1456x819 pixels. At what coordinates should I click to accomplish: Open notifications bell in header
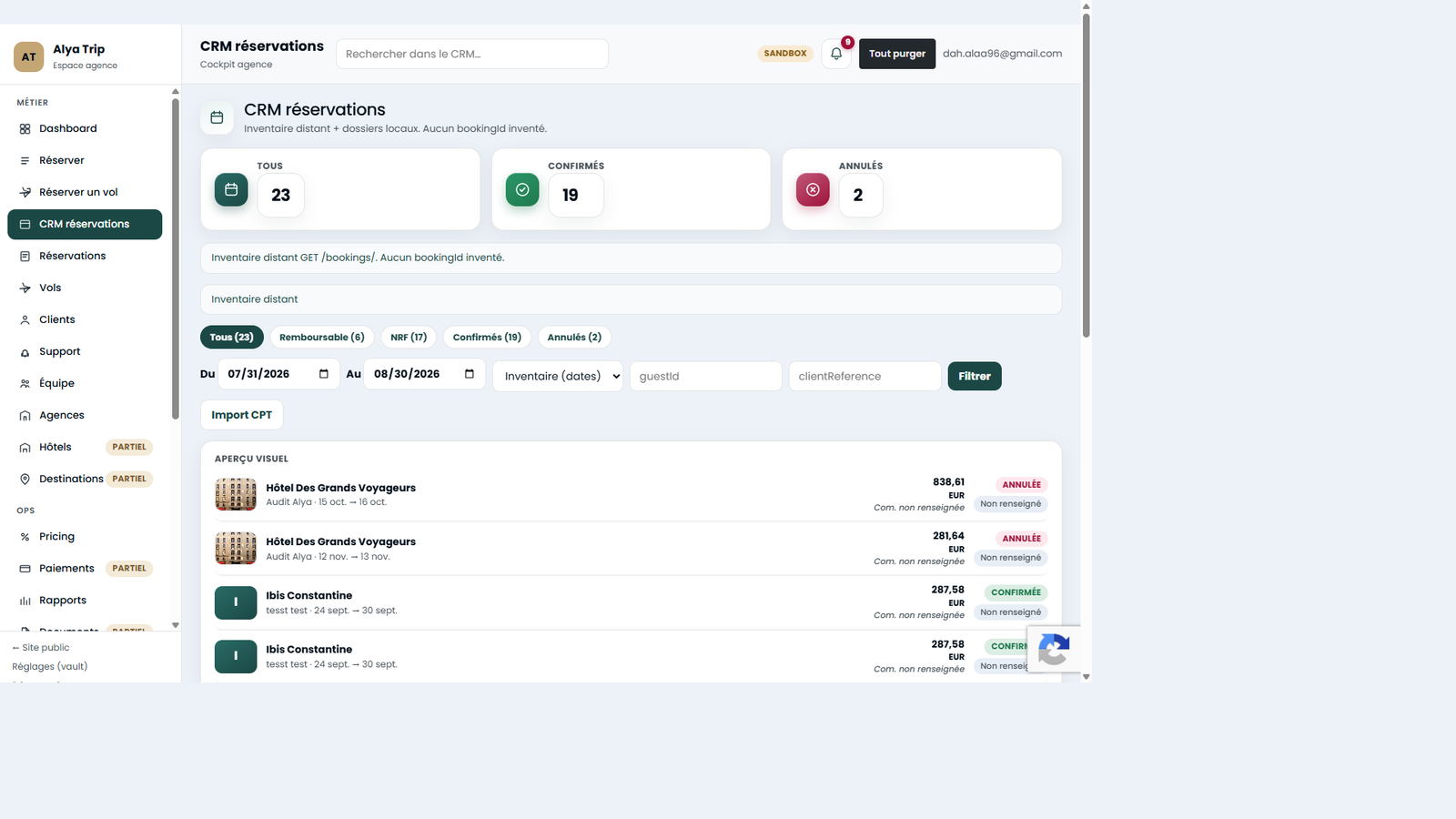(x=836, y=54)
